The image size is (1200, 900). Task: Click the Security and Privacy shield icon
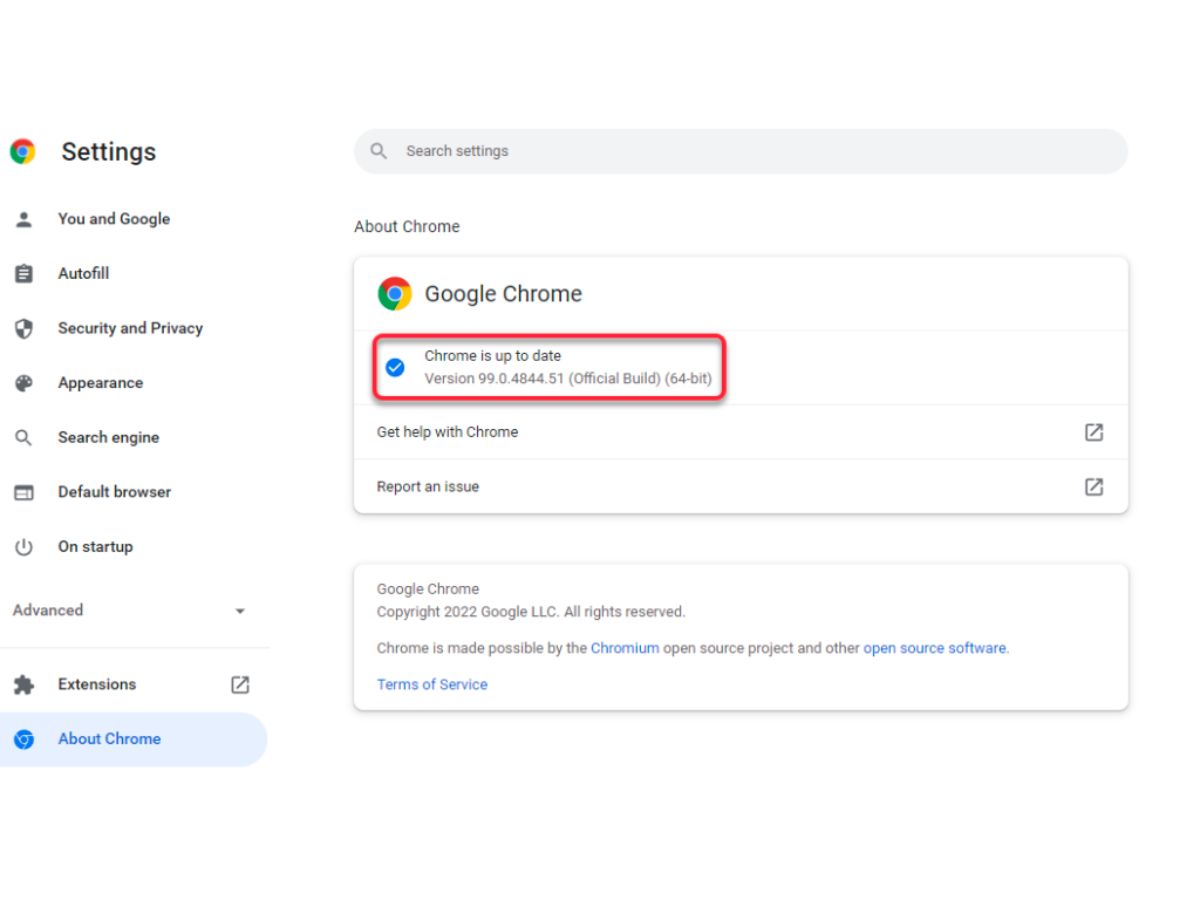point(24,328)
